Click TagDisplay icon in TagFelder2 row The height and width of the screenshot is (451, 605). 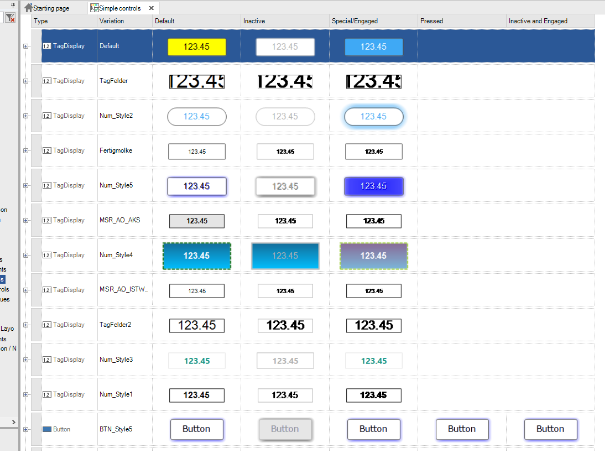[47, 325]
